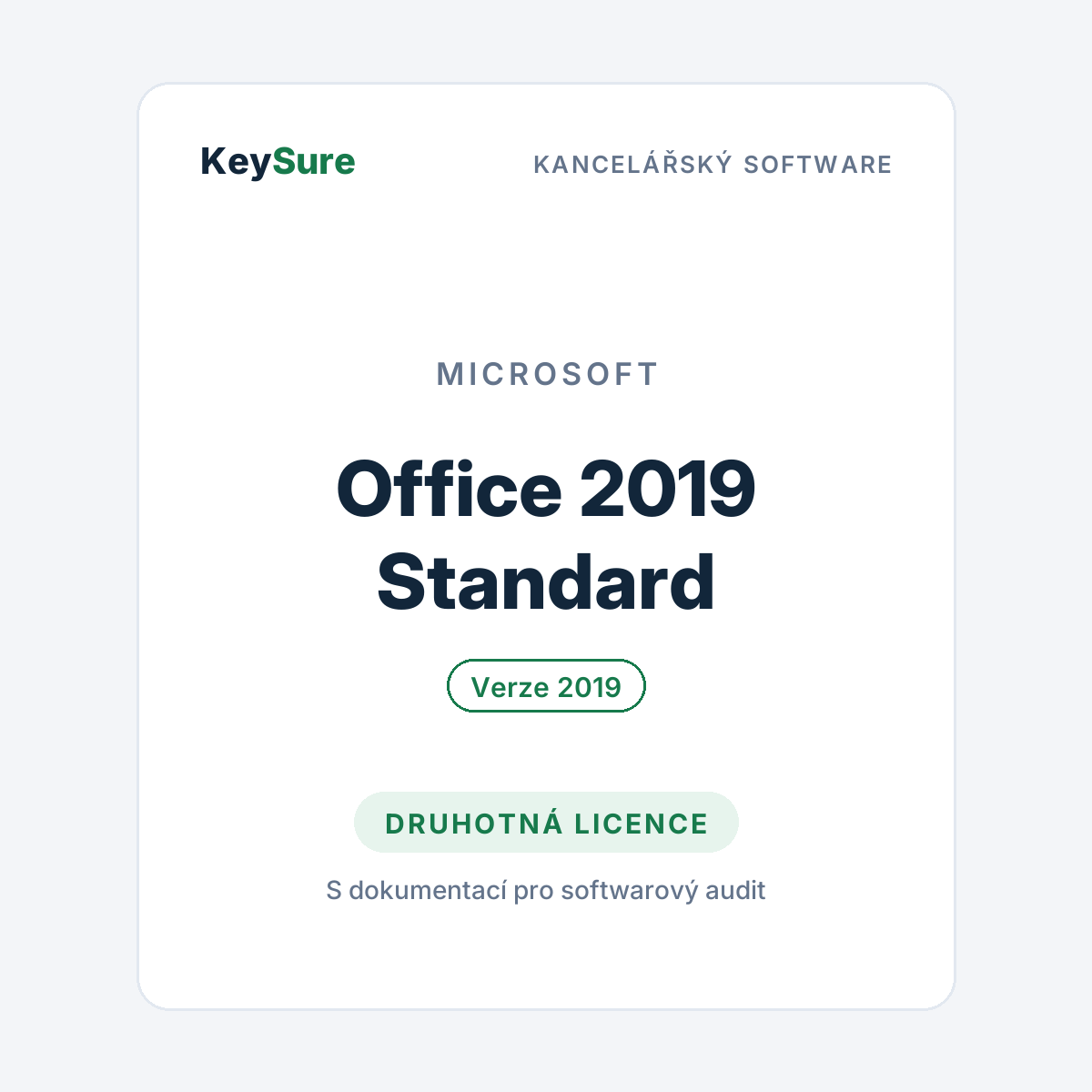Click the 'Verze 2019' pill badge
The height and width of the screenshot is (1092, 1092).
coord(546,686)
